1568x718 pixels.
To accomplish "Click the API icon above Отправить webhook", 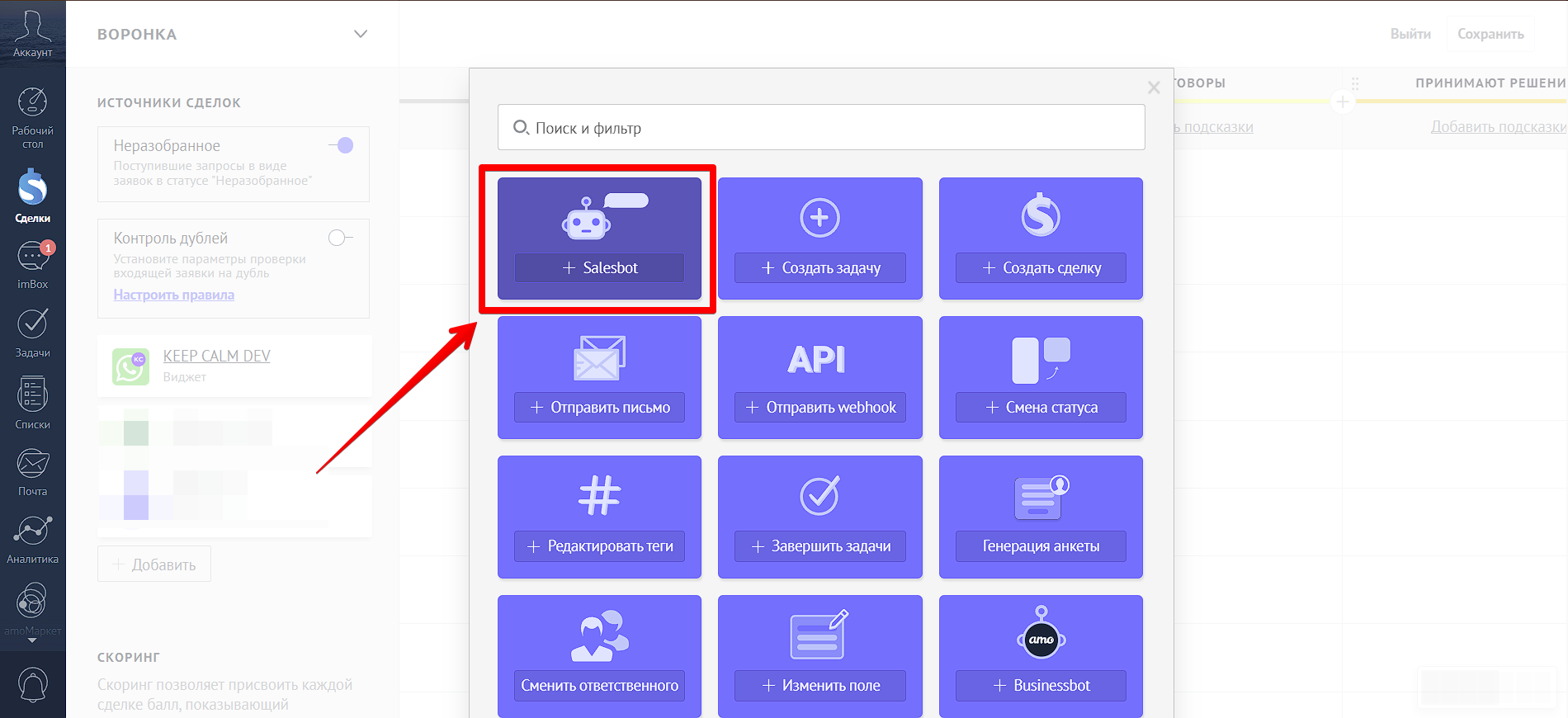I will click(817, 359).
